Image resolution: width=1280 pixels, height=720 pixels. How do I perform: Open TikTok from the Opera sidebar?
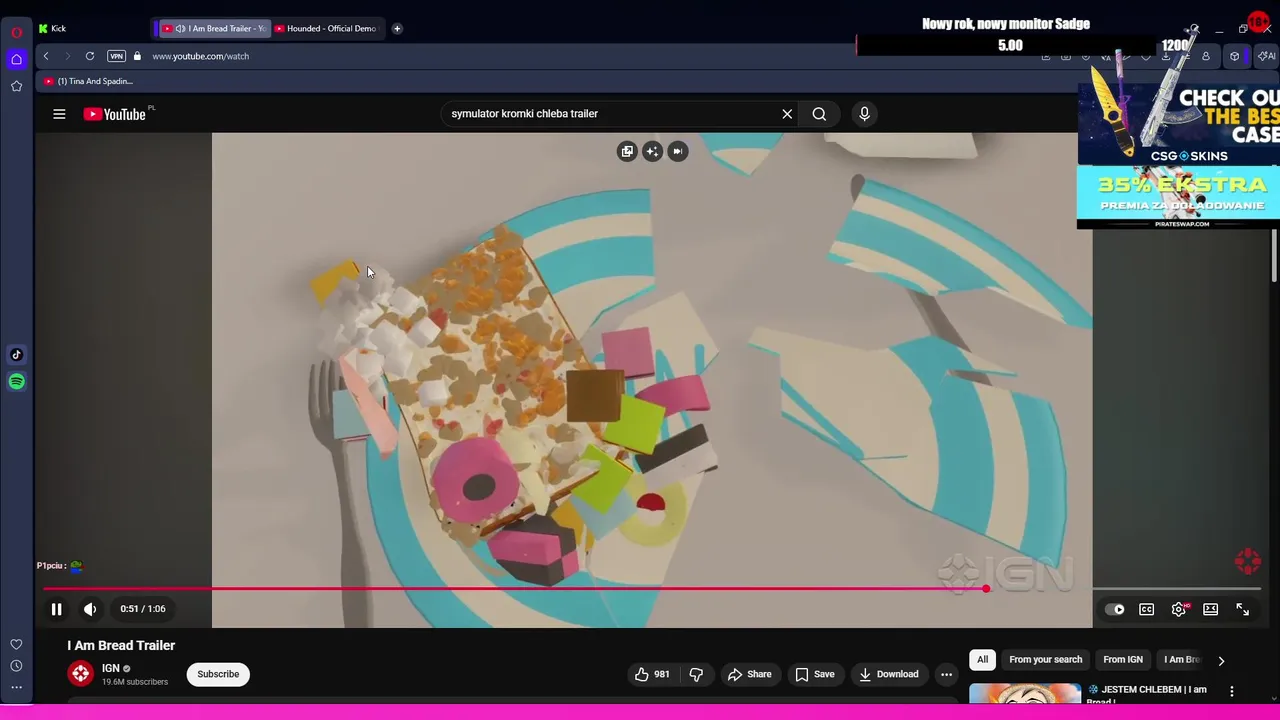[x=16, y=355]
